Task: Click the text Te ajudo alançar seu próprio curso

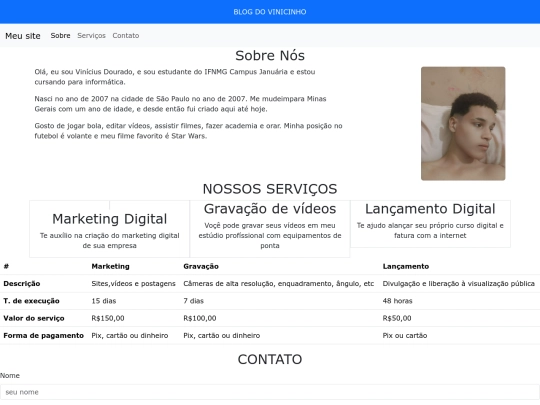Action: [430, 230]
